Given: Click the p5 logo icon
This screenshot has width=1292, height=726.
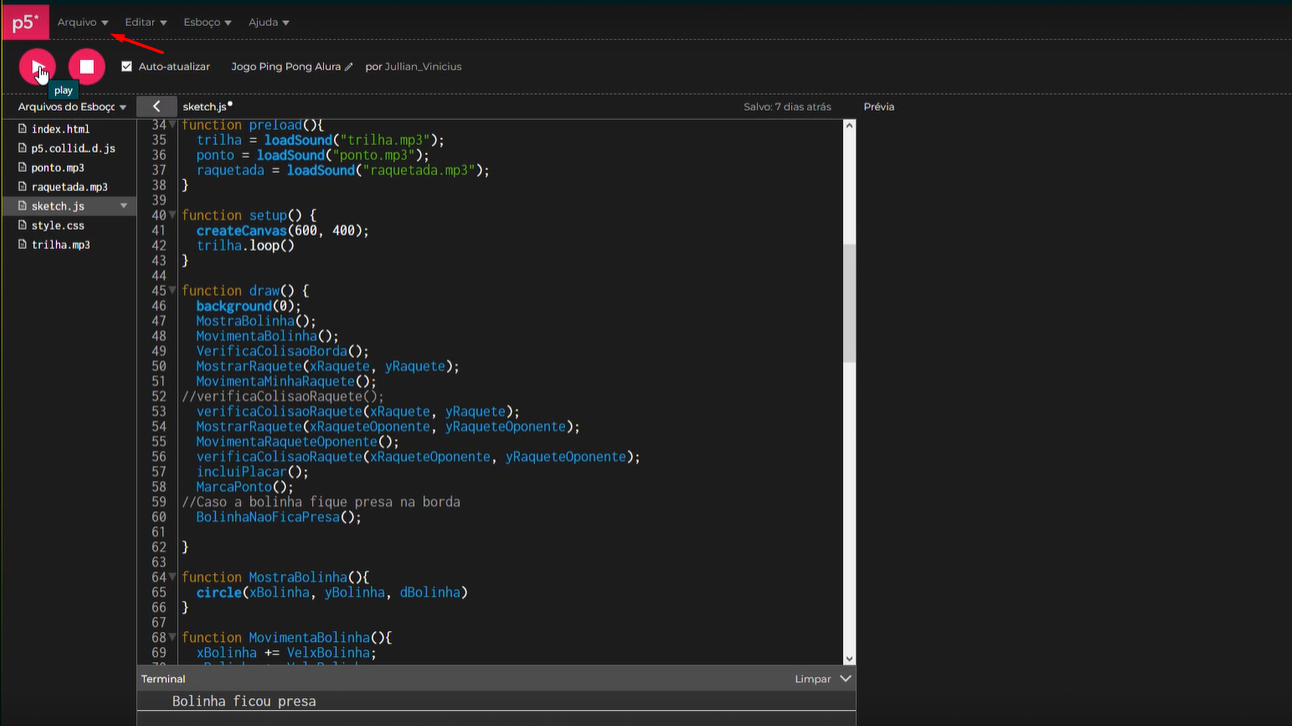Looking at the screenshot, I should (x=24, y=21).
